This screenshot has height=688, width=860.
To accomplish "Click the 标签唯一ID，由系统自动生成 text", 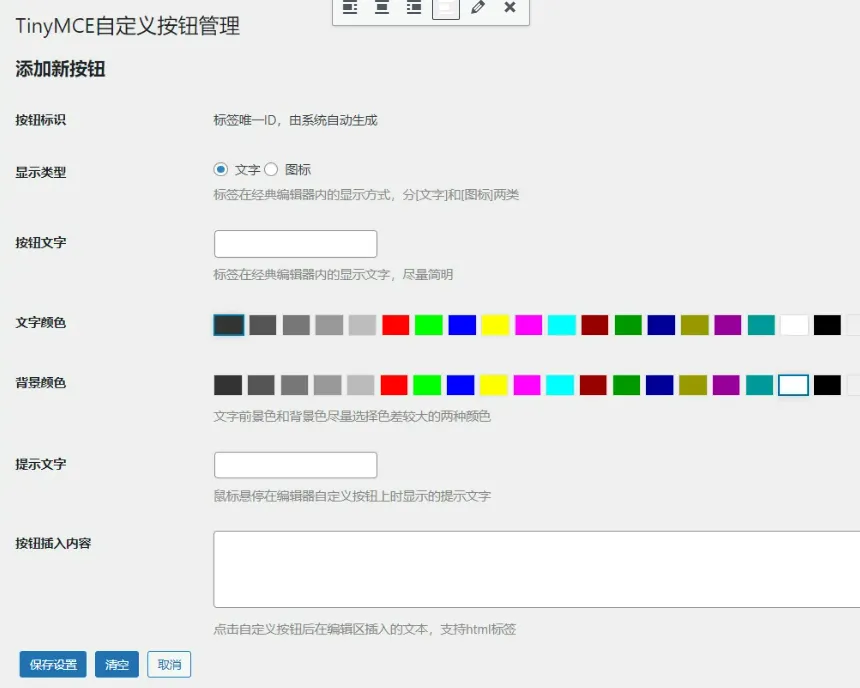I will click(296, 120).
